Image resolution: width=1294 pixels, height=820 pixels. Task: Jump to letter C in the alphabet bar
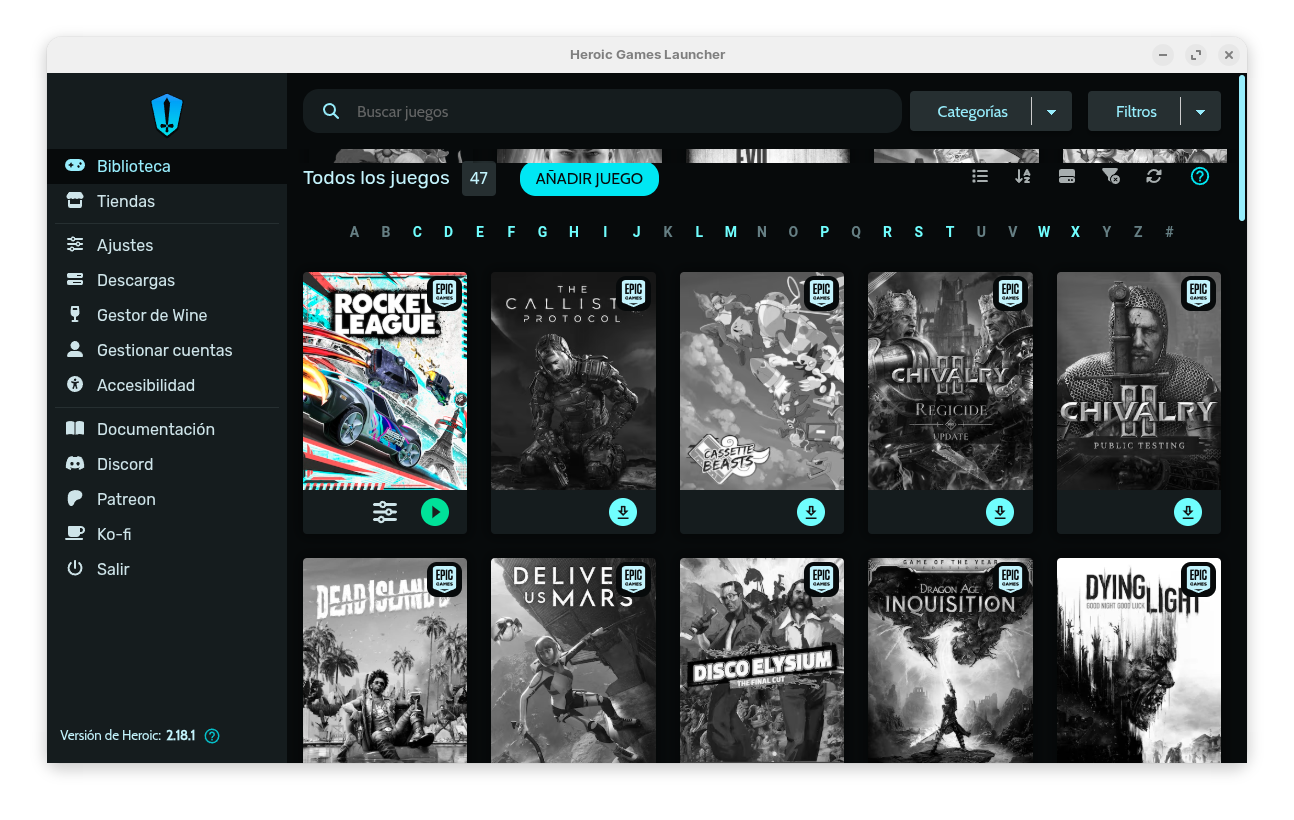tap(417, 232)
